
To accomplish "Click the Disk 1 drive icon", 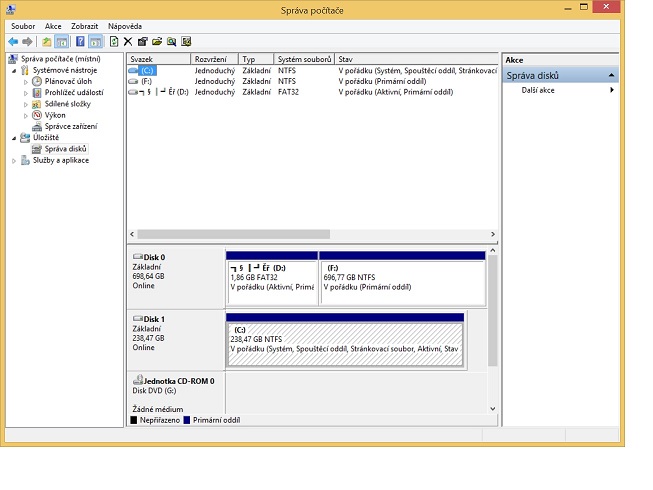I will (138, 318).
